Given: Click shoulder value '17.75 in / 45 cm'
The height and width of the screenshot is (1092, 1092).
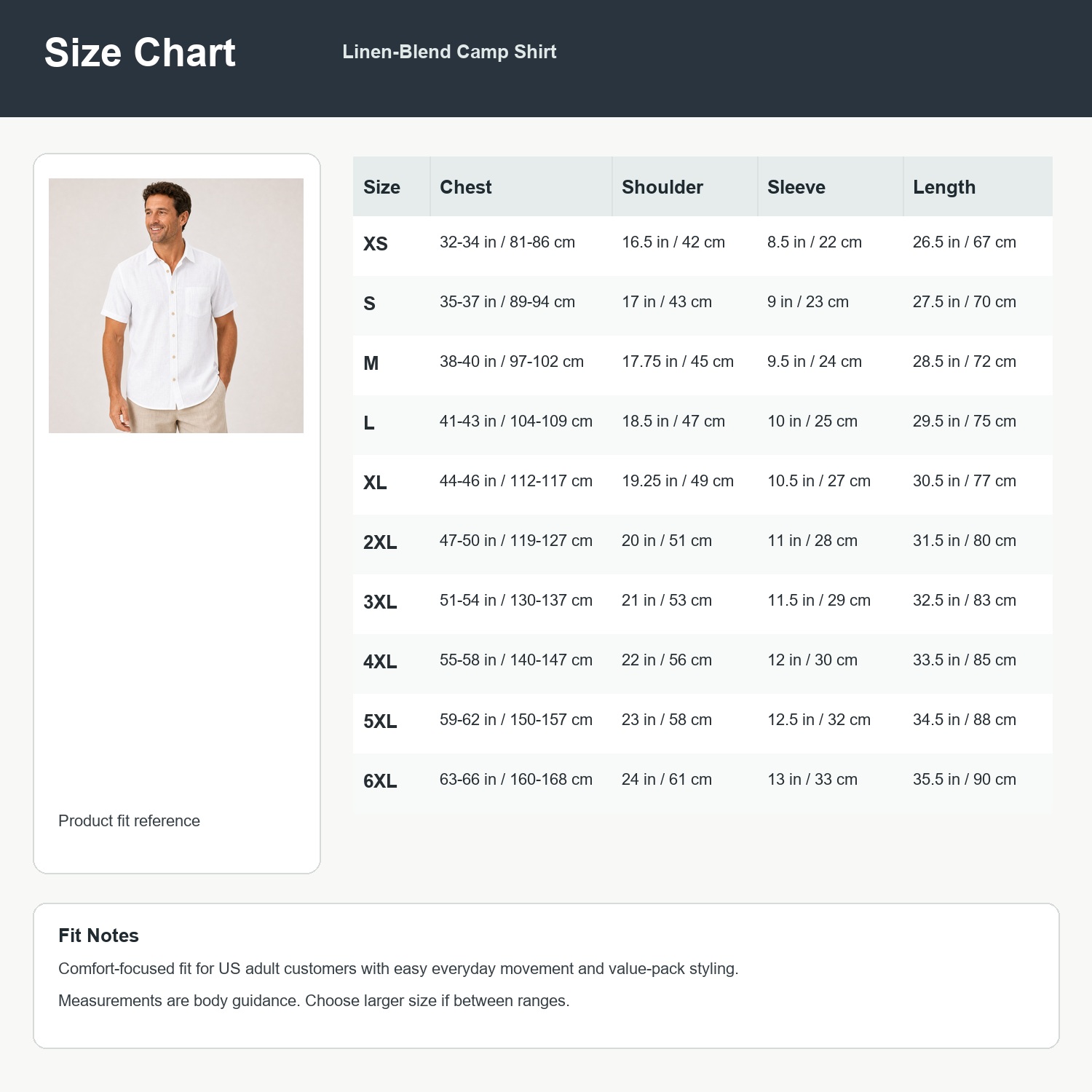Looking at the screenshot, I should tap(678, 362).
